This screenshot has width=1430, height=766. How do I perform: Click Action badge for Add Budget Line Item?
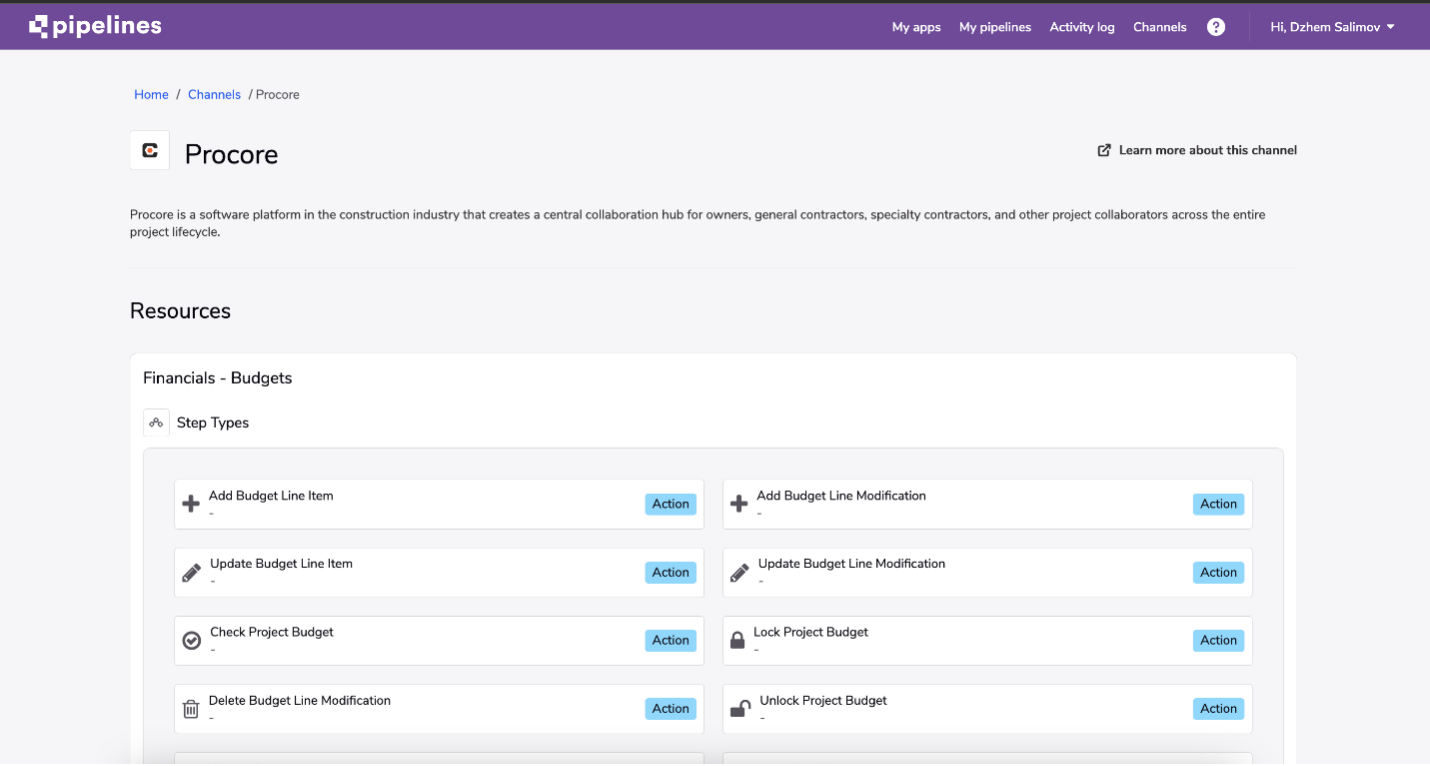[671, 504]
